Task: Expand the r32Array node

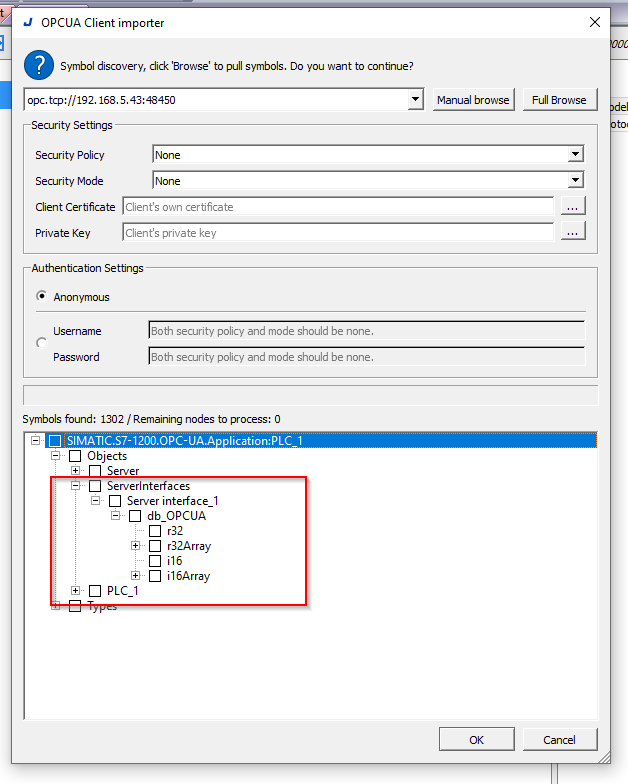Action: pyautogui.click(x=136, y=546)
